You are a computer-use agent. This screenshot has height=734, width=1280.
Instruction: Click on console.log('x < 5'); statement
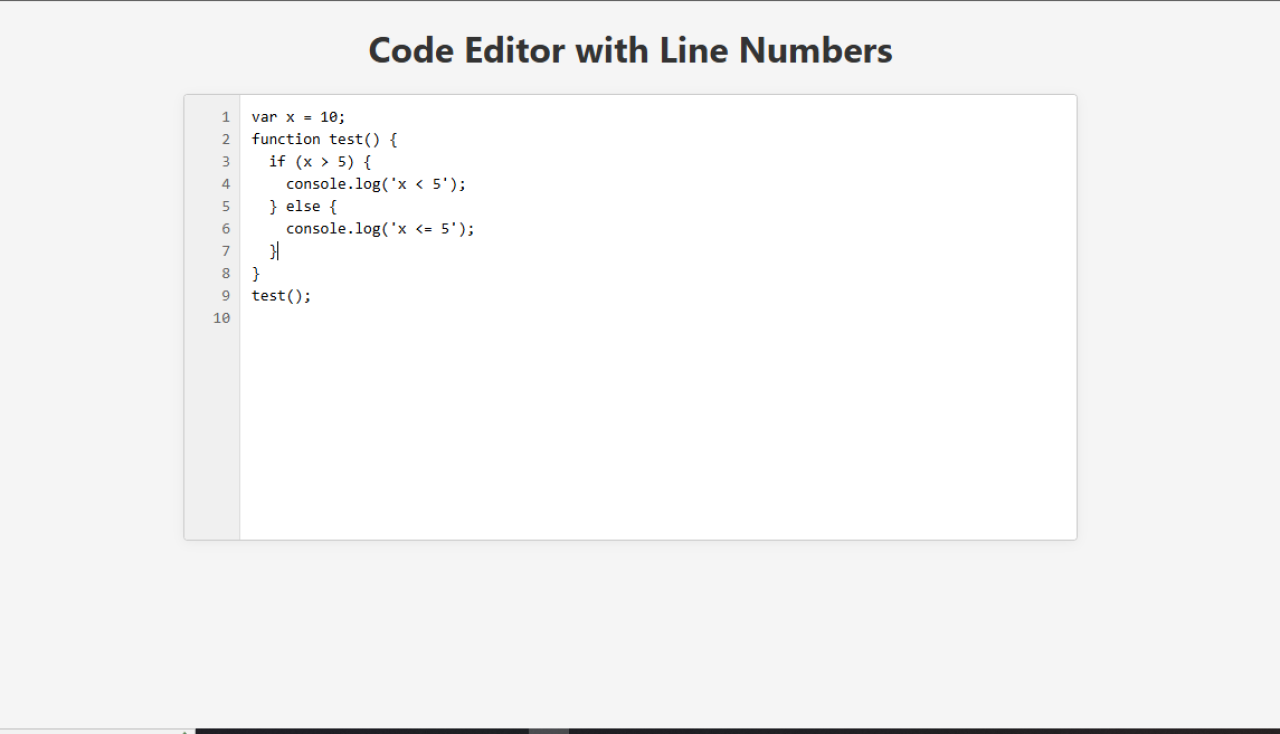tap(376, 184)
